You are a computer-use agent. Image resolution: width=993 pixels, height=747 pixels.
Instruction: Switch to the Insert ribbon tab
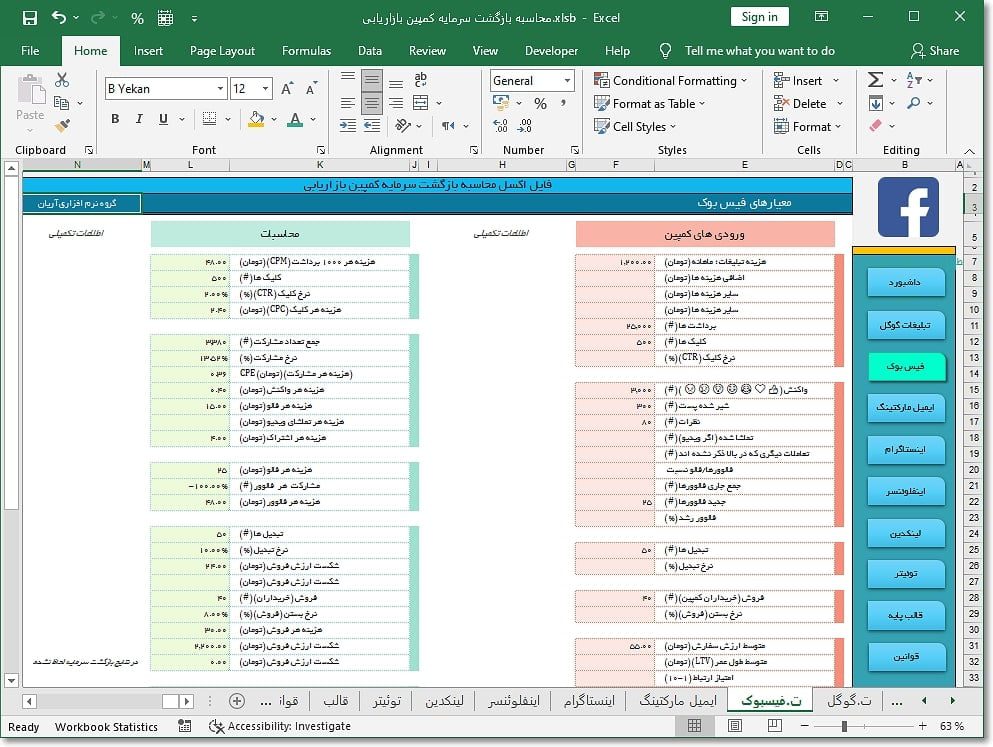148,51
